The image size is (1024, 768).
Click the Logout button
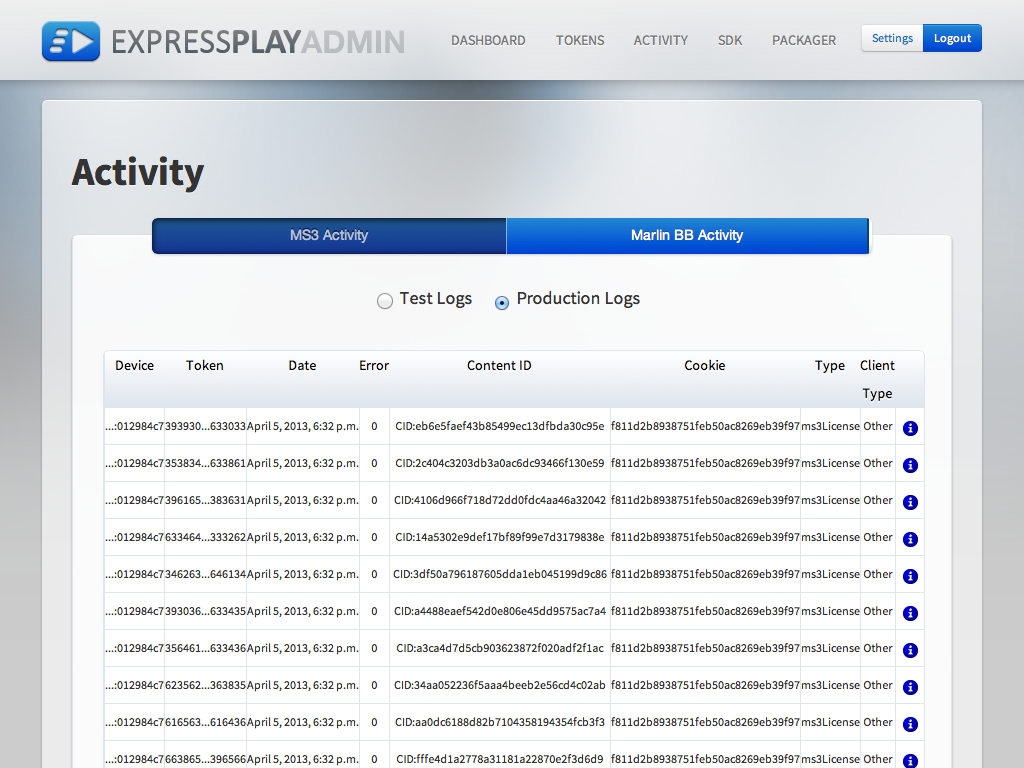(x=952, y=38)
